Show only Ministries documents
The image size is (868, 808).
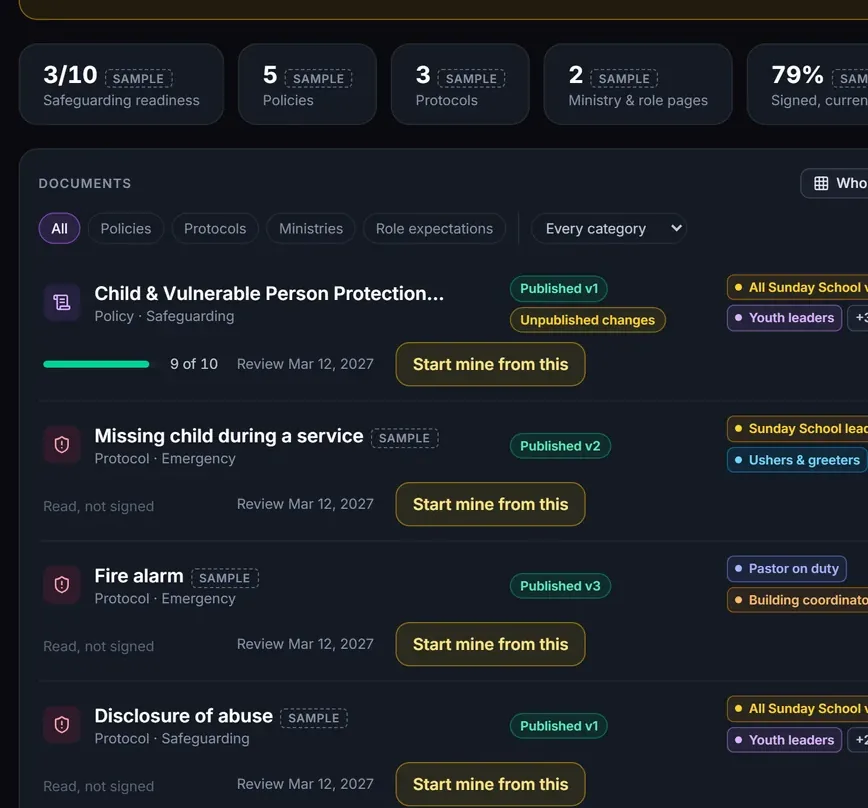coord(311,229)
